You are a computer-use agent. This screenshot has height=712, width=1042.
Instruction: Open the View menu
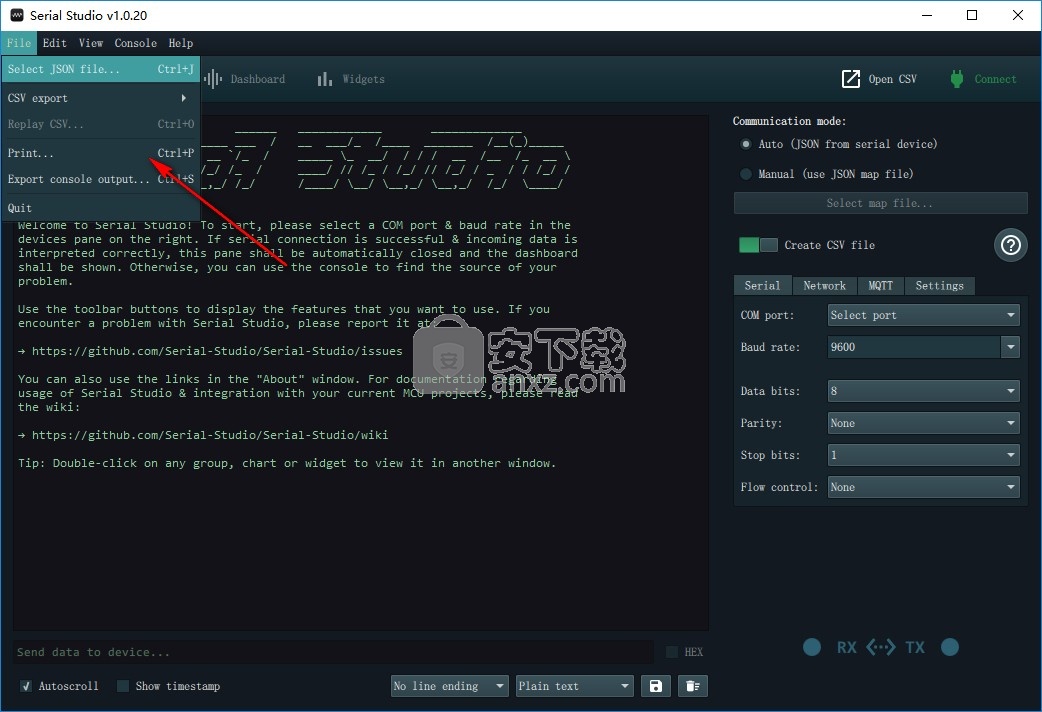[x=91, y=43]
